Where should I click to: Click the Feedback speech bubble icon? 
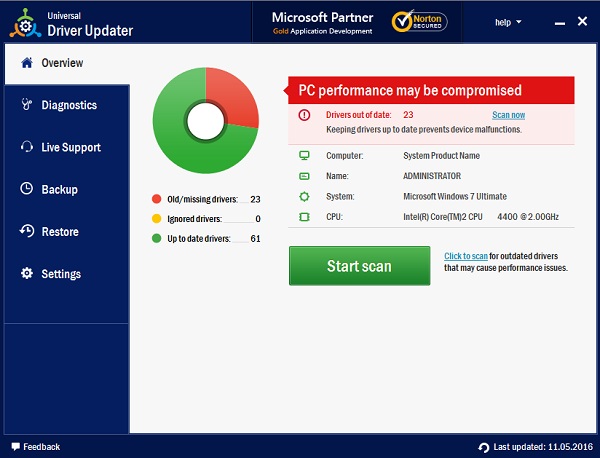[14, 446]
